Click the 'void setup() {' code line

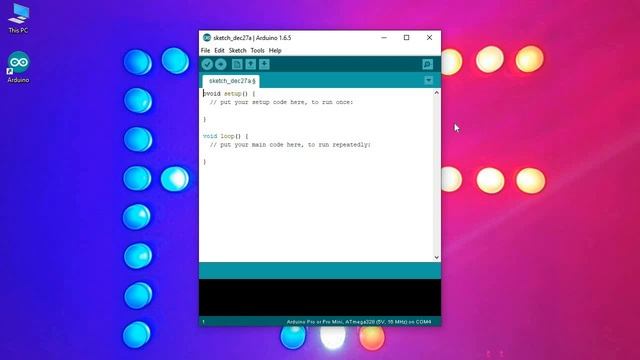[x=229, y=93]
